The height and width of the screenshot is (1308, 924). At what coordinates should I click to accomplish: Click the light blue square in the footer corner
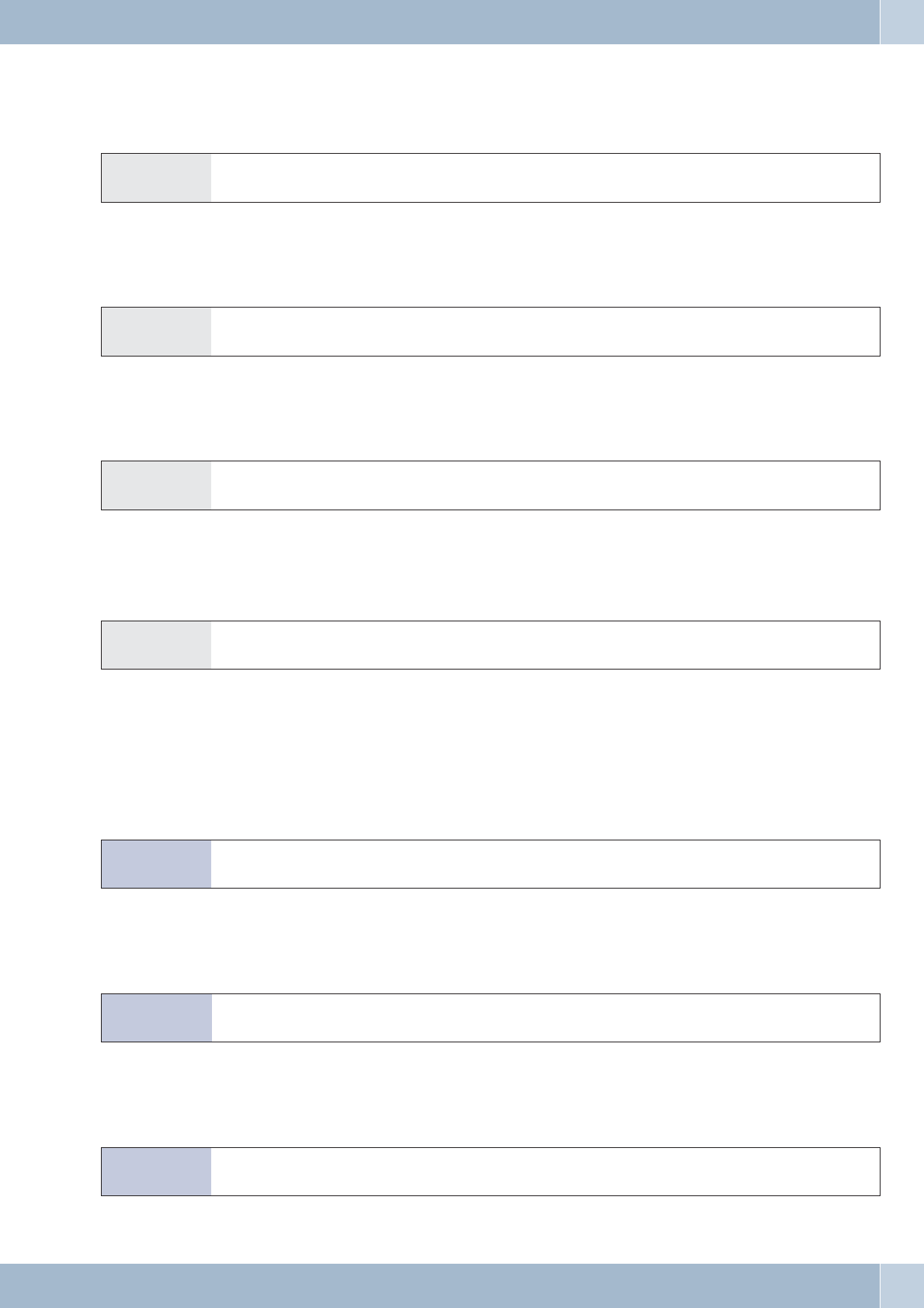(x=902, y=1285)
